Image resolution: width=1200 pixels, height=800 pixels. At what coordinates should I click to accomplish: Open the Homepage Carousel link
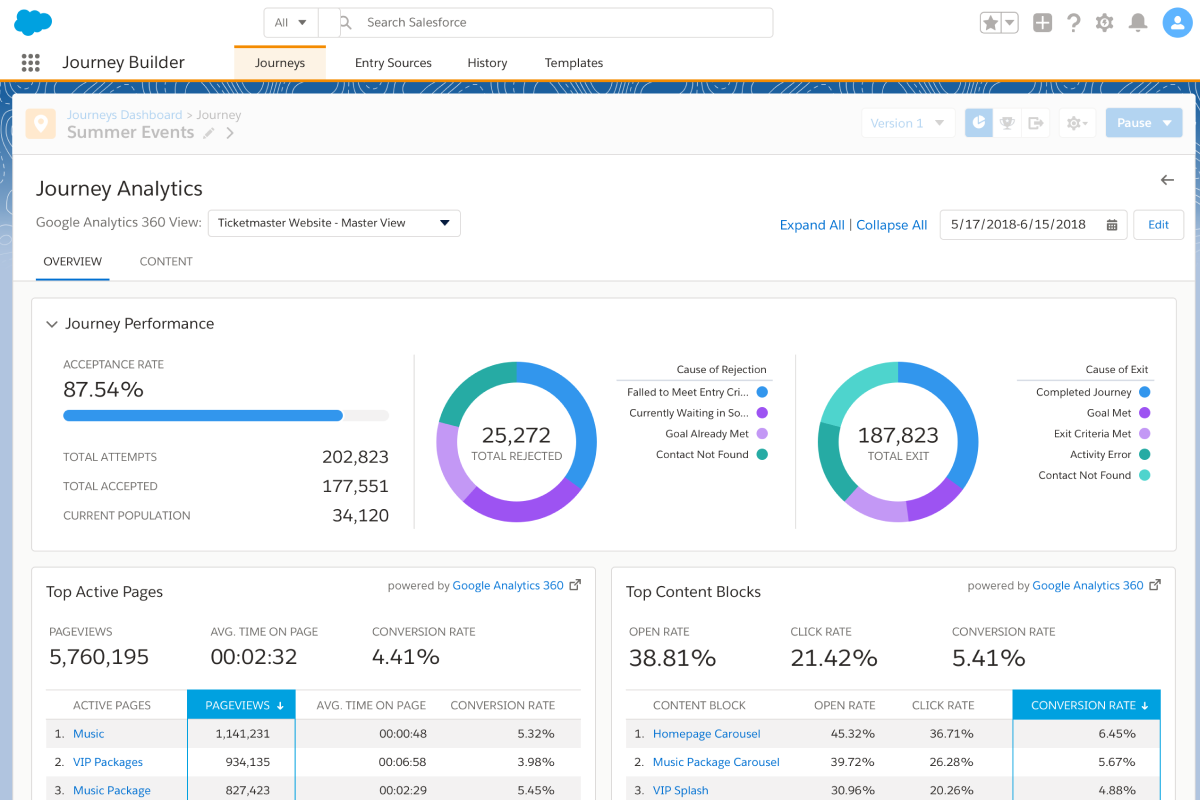click(x=707, y=734)
